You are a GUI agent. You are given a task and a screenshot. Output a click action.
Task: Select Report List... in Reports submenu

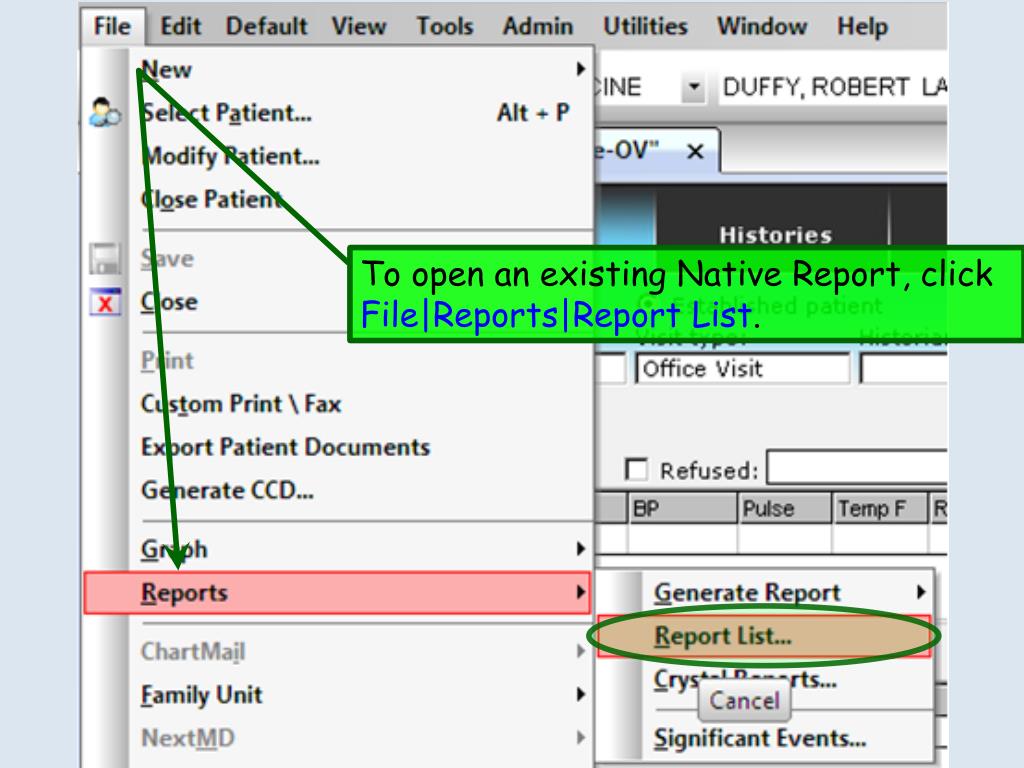coord(764,635)
